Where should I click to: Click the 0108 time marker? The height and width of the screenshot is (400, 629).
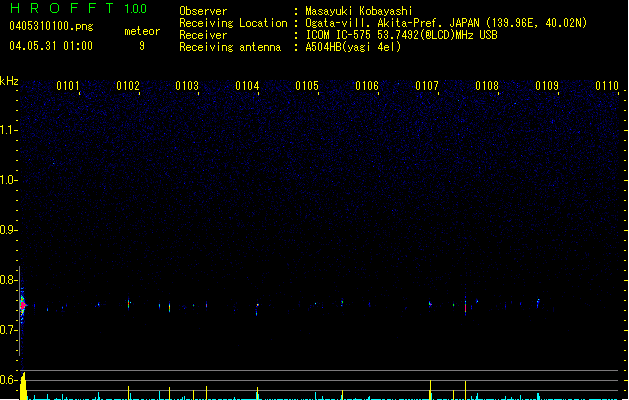487,86
